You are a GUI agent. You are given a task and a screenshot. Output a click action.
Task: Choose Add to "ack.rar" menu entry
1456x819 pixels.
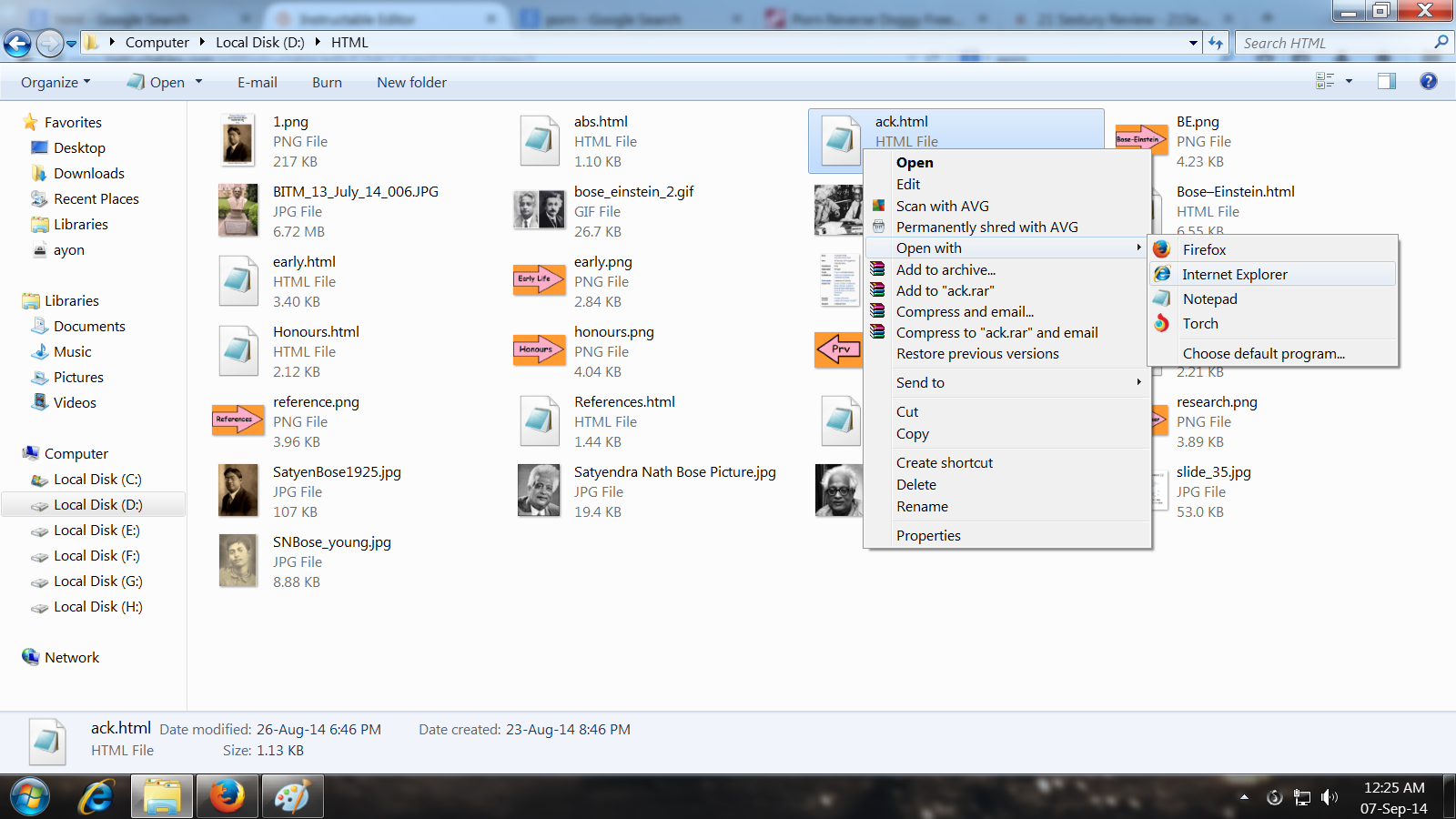click(1006, 290)
